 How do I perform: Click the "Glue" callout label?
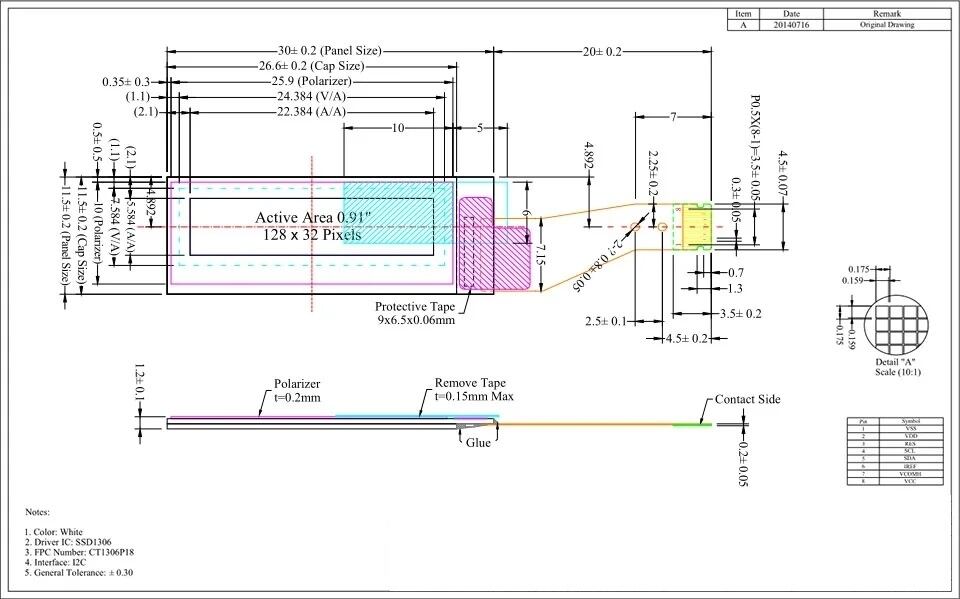(x=478, y=443)
